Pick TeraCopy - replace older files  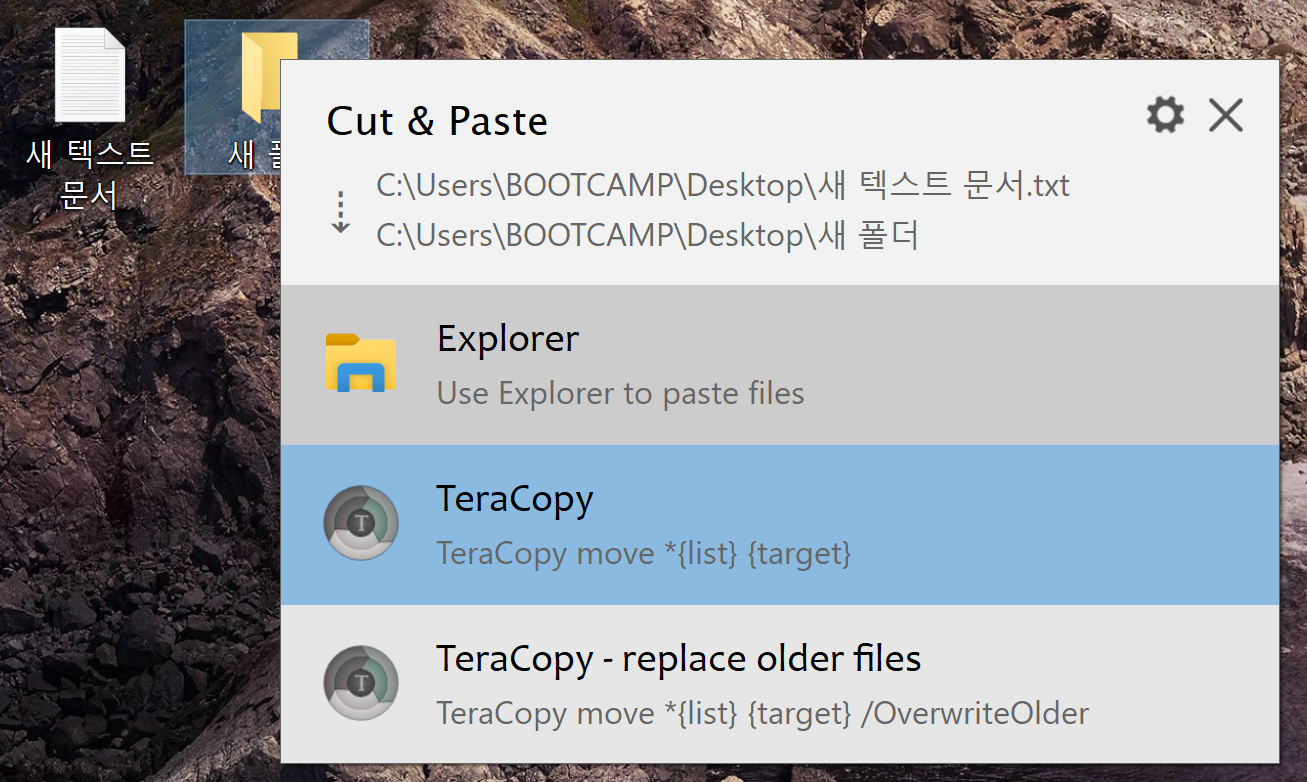[x=780, y=684]
